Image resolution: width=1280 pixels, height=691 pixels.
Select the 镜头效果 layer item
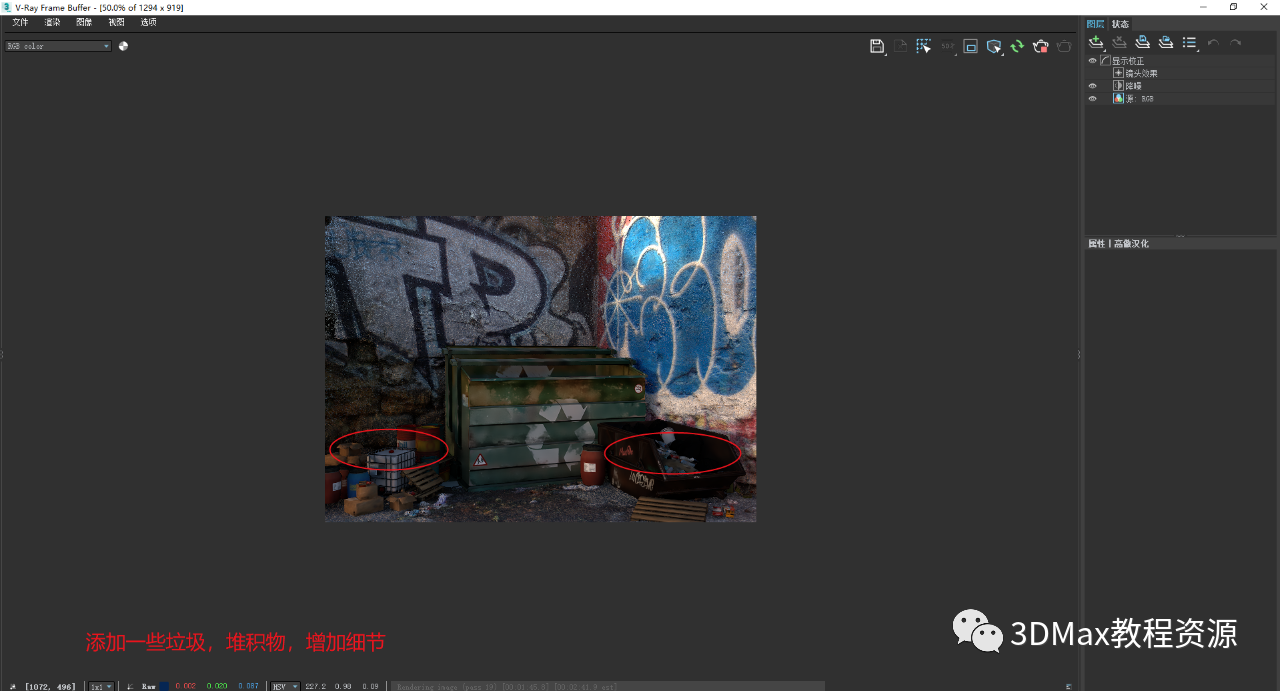(1141, 73)
